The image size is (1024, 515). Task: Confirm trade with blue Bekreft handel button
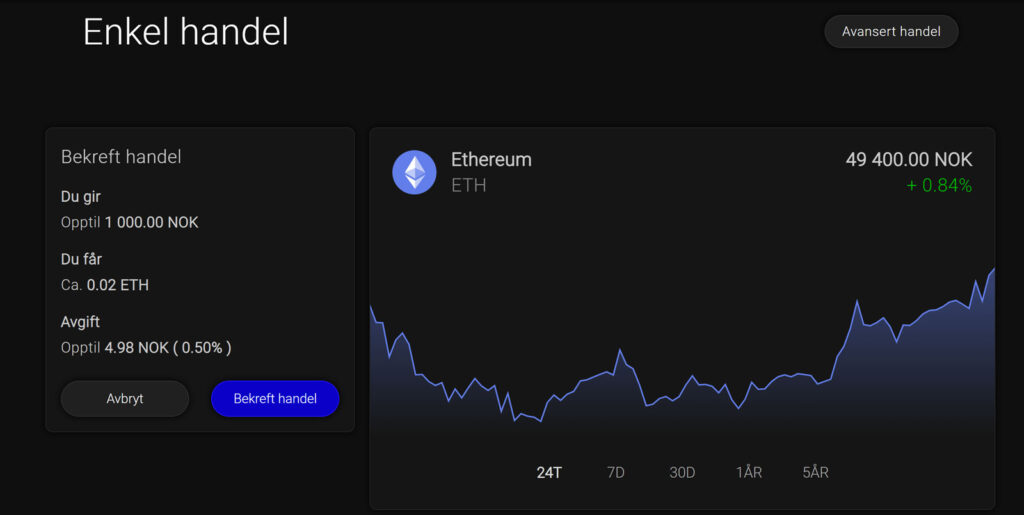point(275,398)
